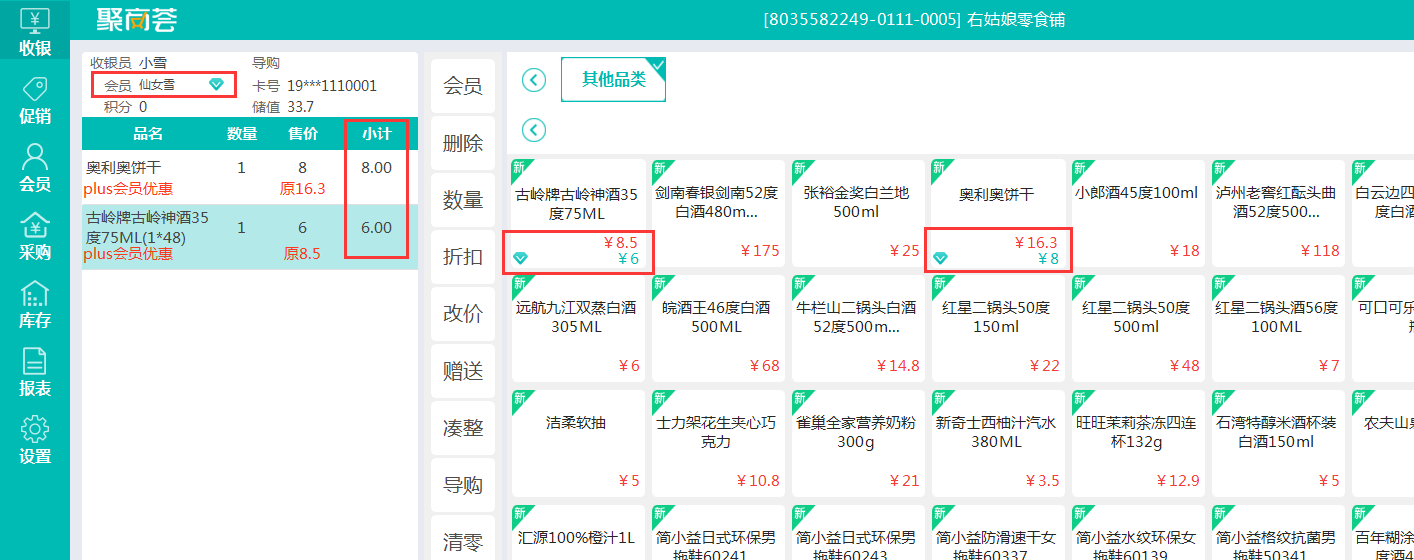The image size is (1414, 560).
Task: Click the 数量 quantity button
Action: (463, 200)
